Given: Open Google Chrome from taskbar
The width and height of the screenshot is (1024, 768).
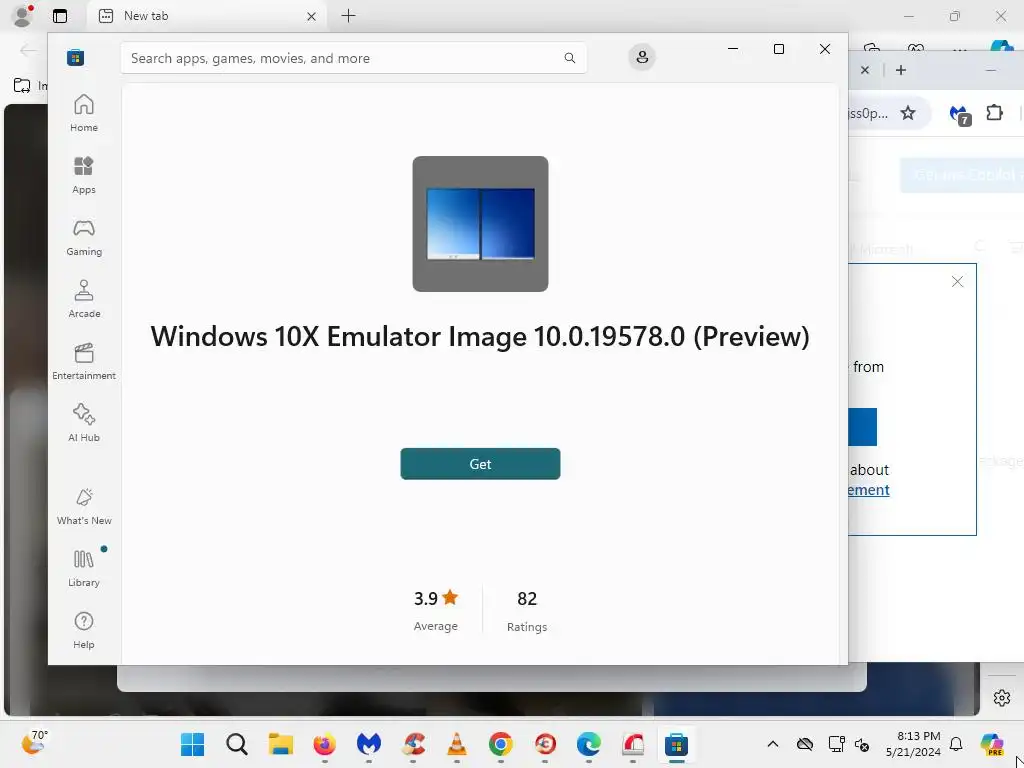Looking at the screenshot, I should coord(501,744).
